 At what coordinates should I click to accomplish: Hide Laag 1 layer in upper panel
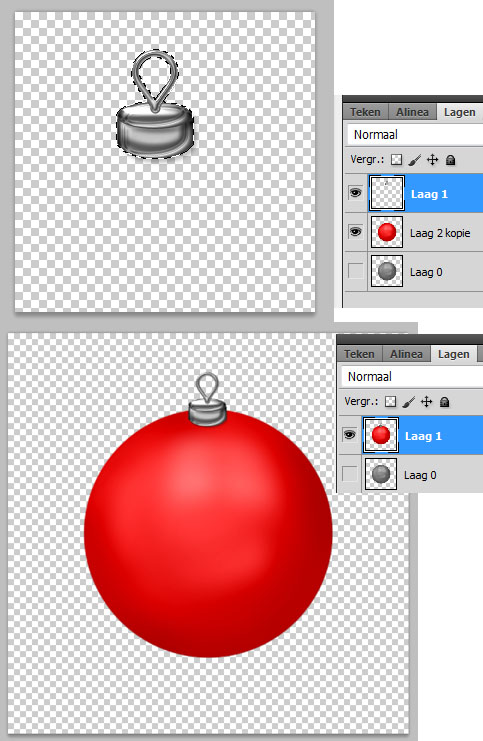pyautogui.click(x=355, y=193)
